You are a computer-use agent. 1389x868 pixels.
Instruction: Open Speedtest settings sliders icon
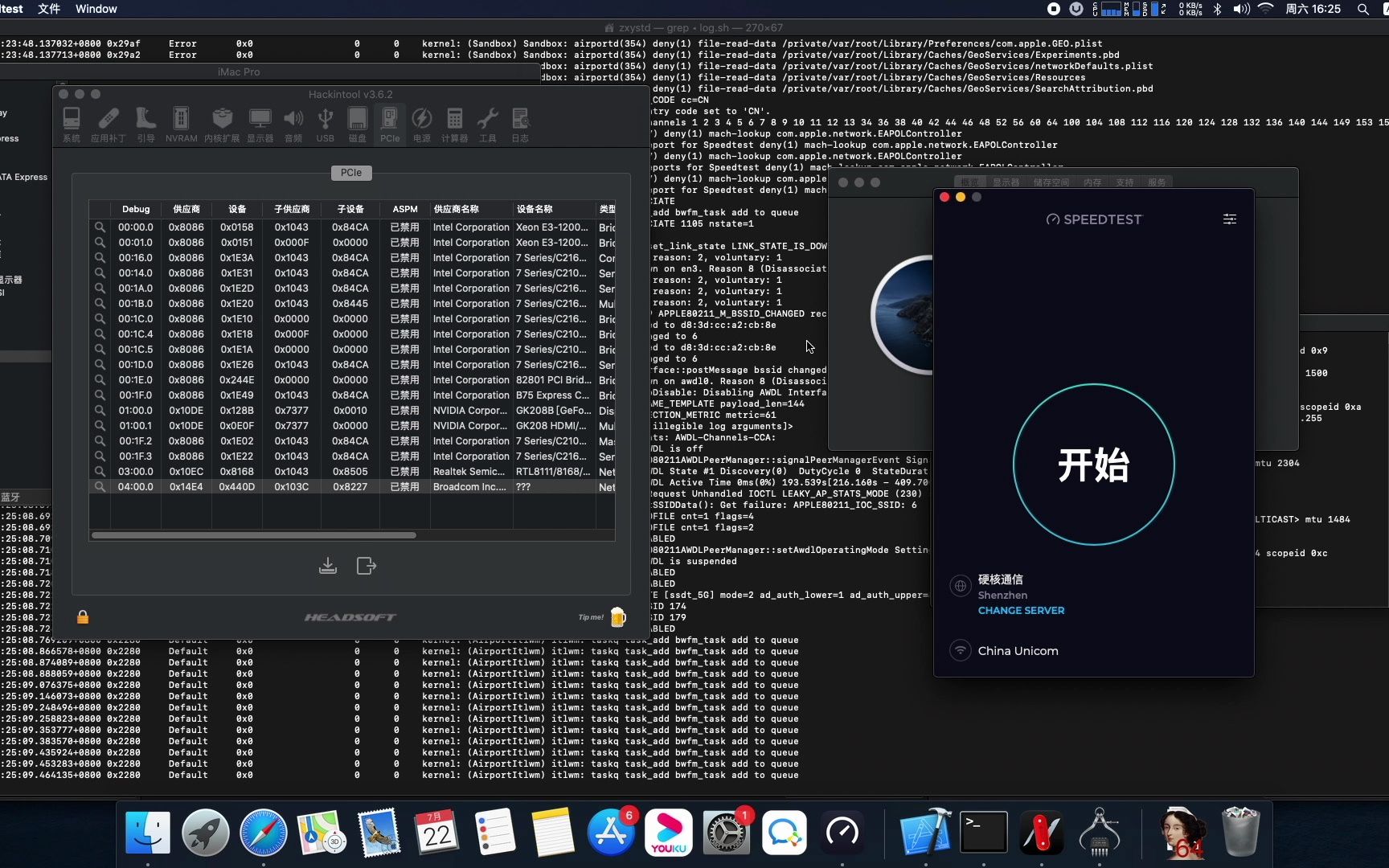[x=1229, y=219]
